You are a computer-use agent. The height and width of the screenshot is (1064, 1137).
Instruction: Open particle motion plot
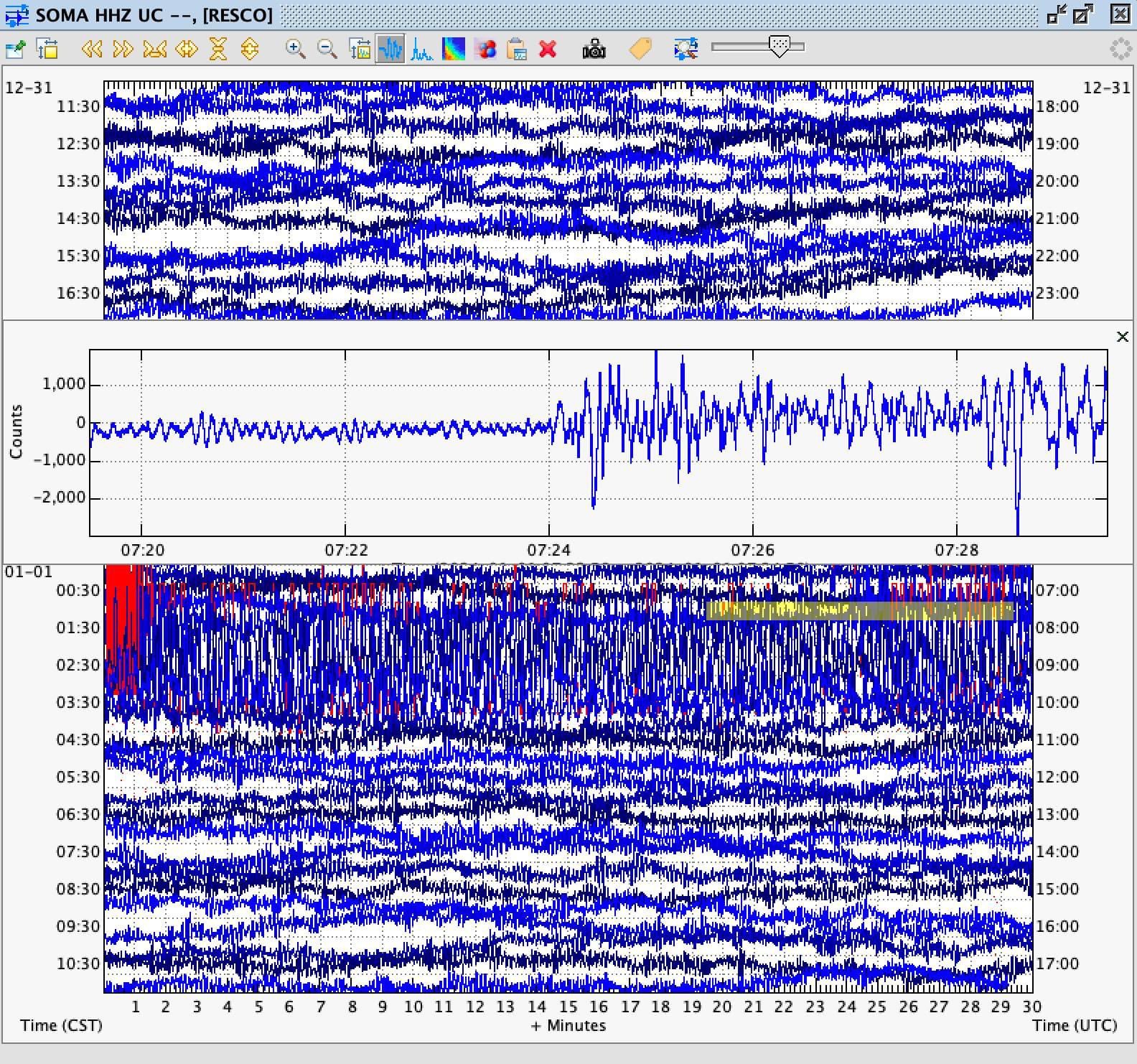[485, 49]
